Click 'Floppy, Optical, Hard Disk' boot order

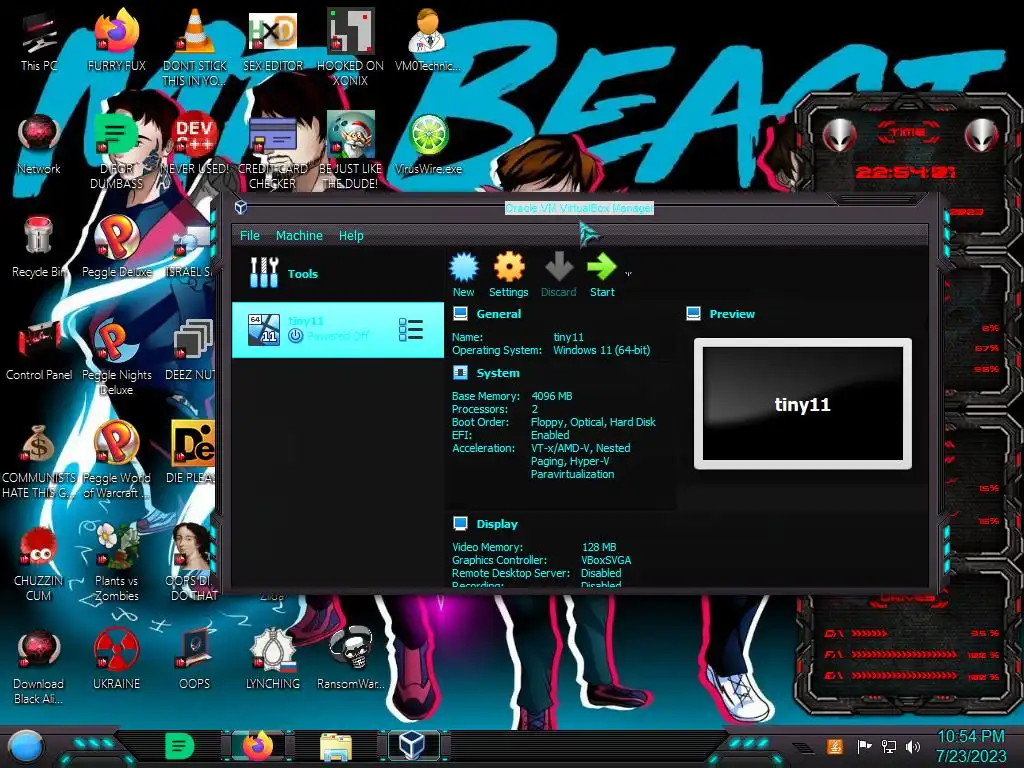(x=593, y=422)
